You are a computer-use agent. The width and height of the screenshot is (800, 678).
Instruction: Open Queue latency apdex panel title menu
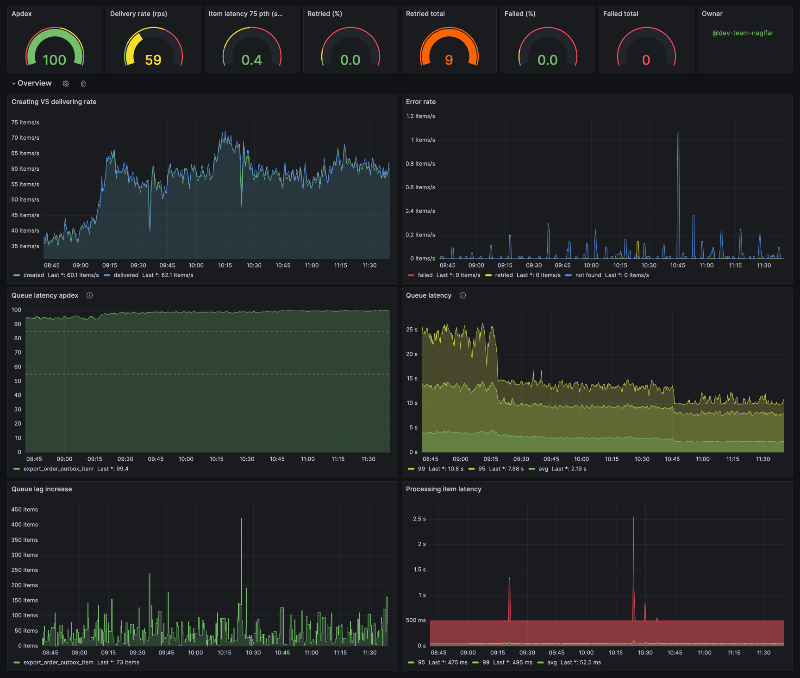click(x=45, y=295)
